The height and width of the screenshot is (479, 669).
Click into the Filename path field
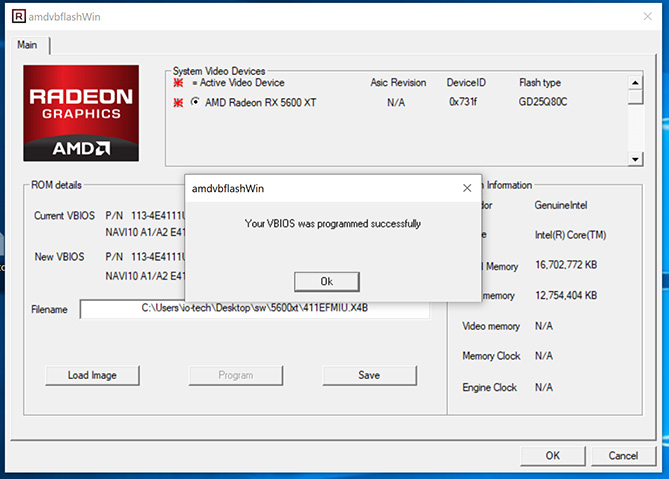click(255, 308)
